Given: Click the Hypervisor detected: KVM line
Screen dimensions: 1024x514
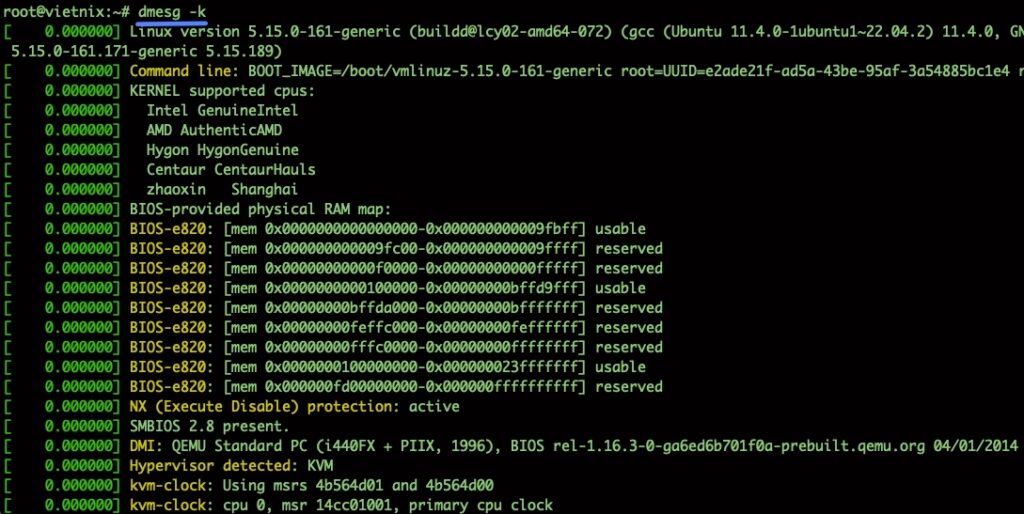Looking at the screenshot, I should [231, 466].
